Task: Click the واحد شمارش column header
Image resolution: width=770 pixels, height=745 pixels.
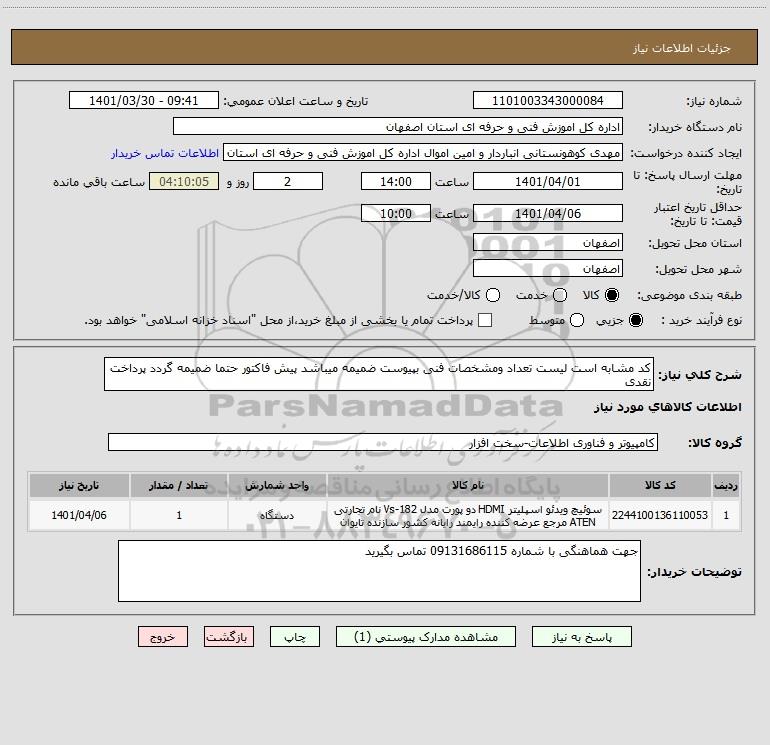Action: 277,485
